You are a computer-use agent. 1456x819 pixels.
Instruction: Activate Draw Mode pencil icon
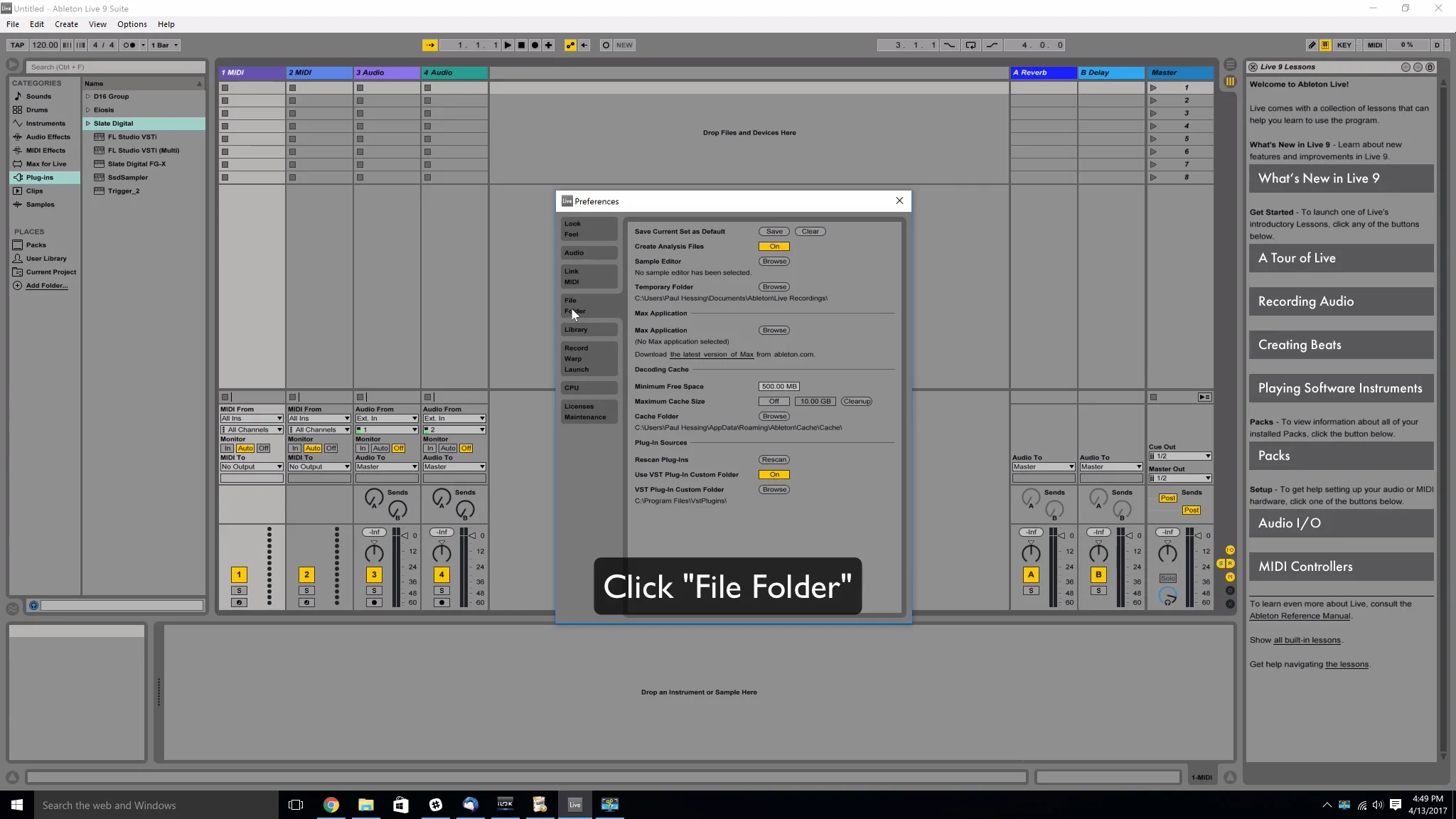point(1312,45)
